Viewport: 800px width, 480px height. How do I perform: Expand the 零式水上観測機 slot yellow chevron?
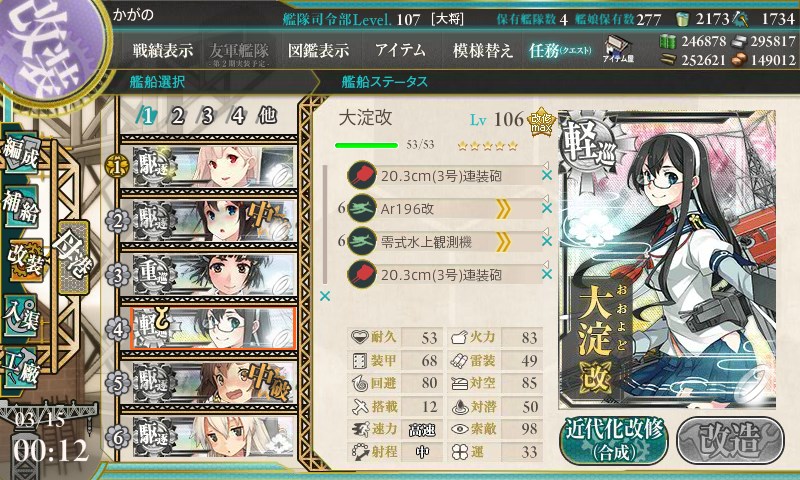(504, 242)
